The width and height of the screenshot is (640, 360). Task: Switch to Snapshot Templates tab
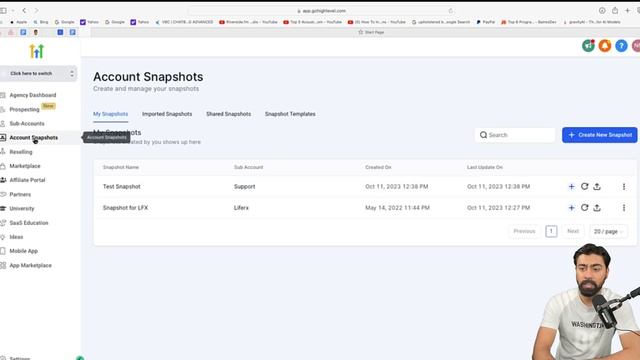(290, 114)
